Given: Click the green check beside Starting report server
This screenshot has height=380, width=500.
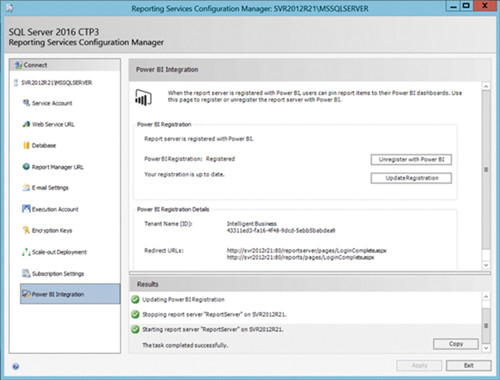Looking at the screenshot, I should coord(135,330).
